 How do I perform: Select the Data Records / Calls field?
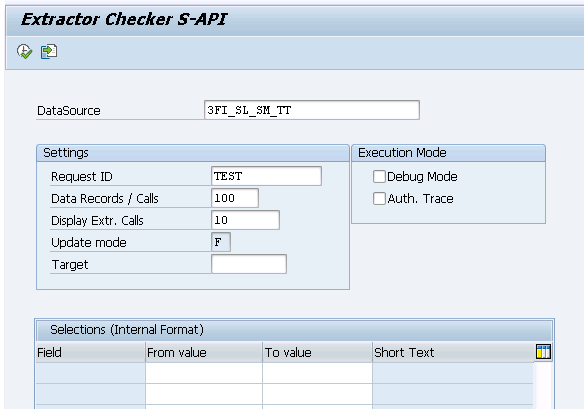coord(235,198)
